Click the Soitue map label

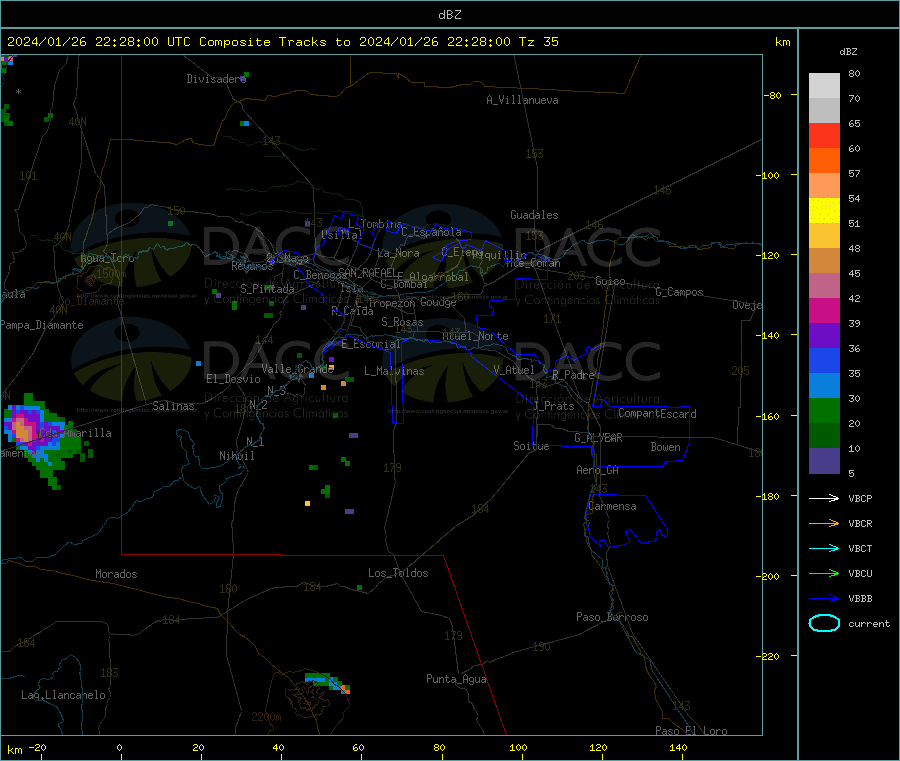(531, 446)
